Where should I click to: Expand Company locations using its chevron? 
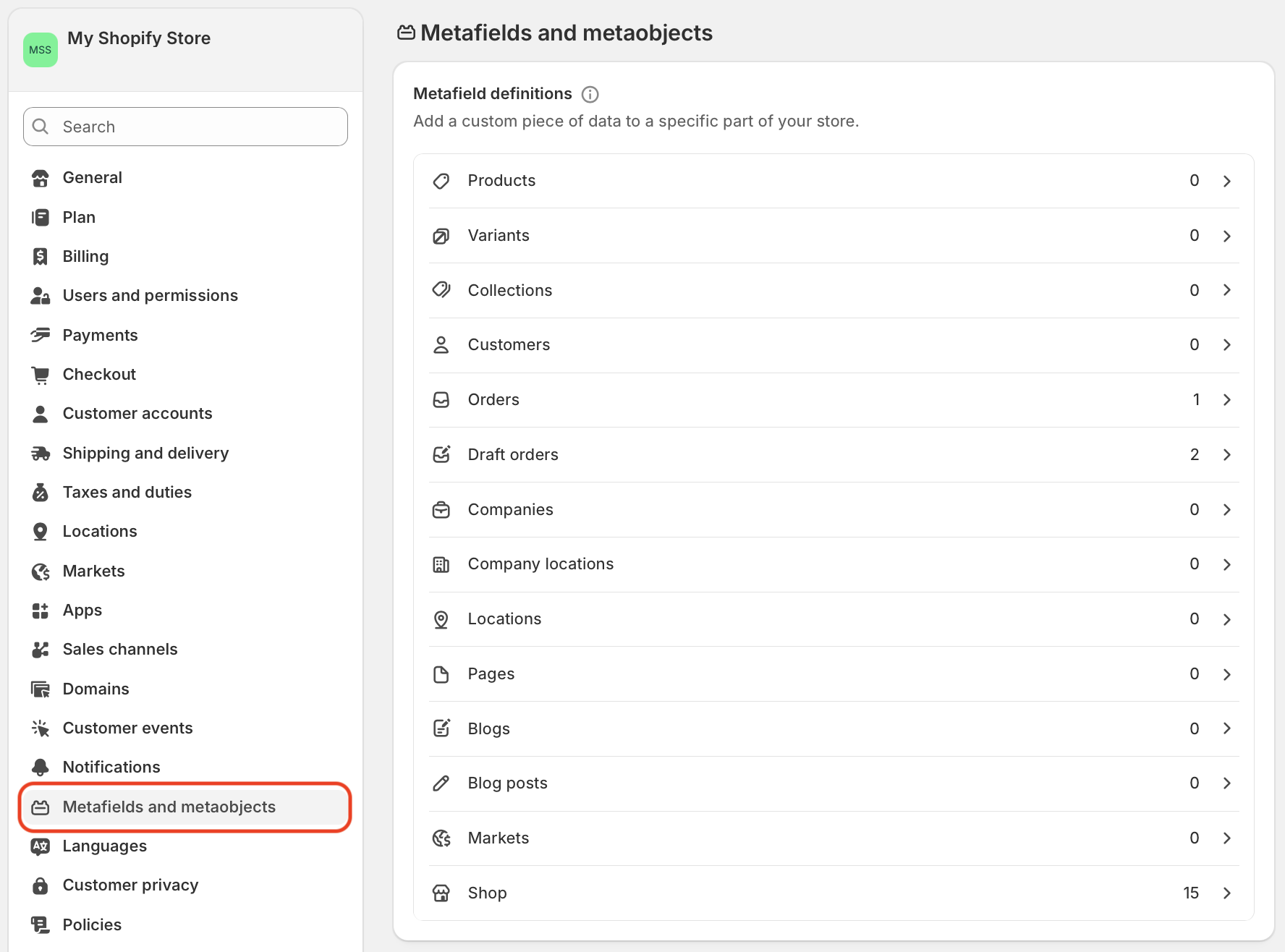pos(1227,564)
